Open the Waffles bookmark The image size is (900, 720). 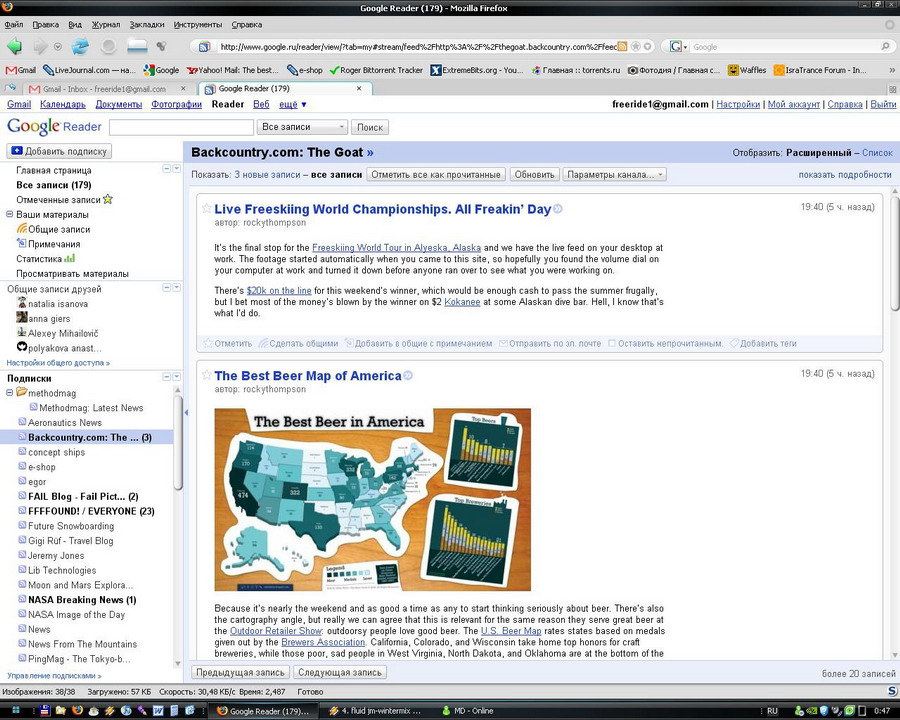click(x=747, y=70)
